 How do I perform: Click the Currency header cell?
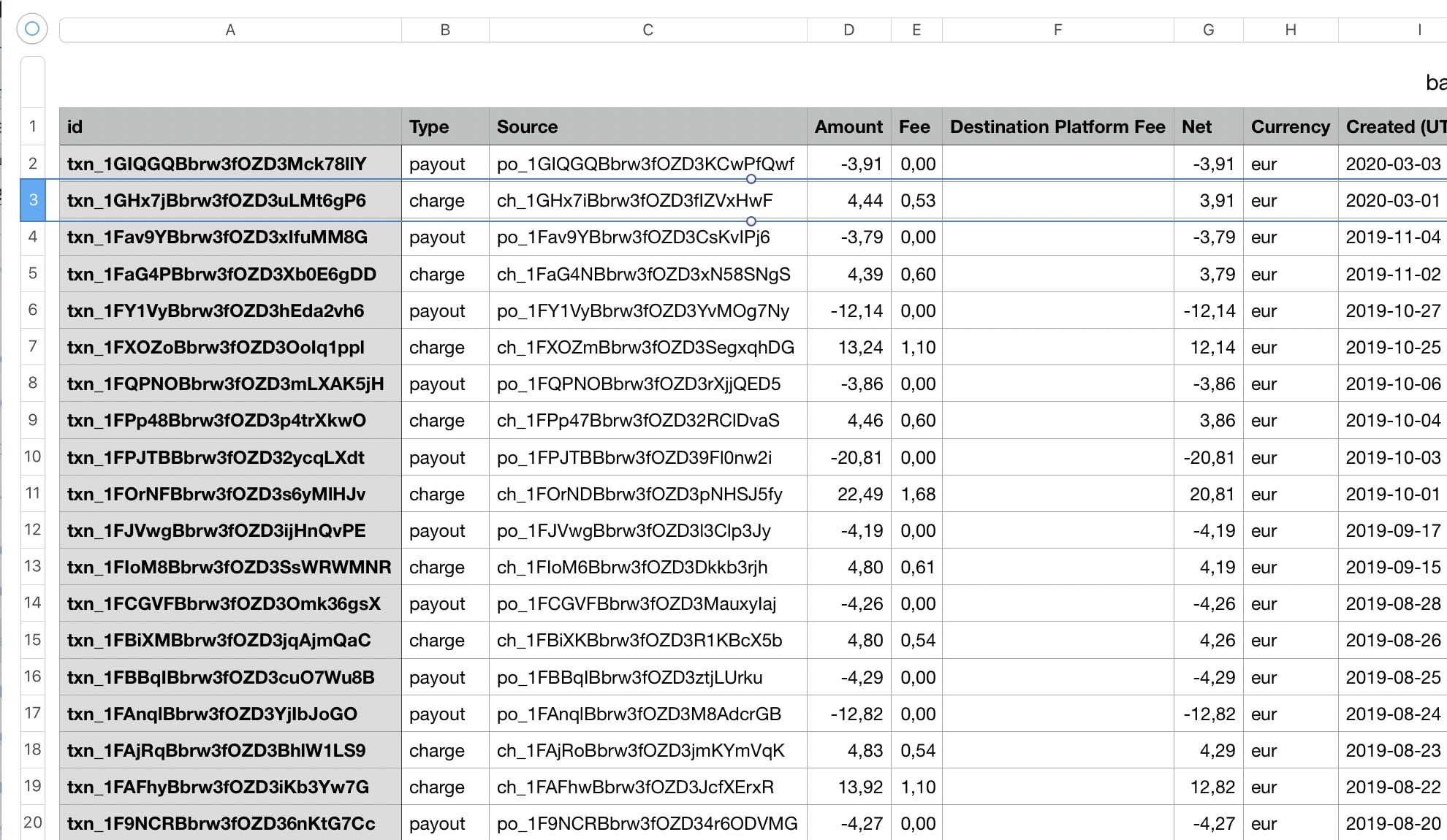point(1290,127)
